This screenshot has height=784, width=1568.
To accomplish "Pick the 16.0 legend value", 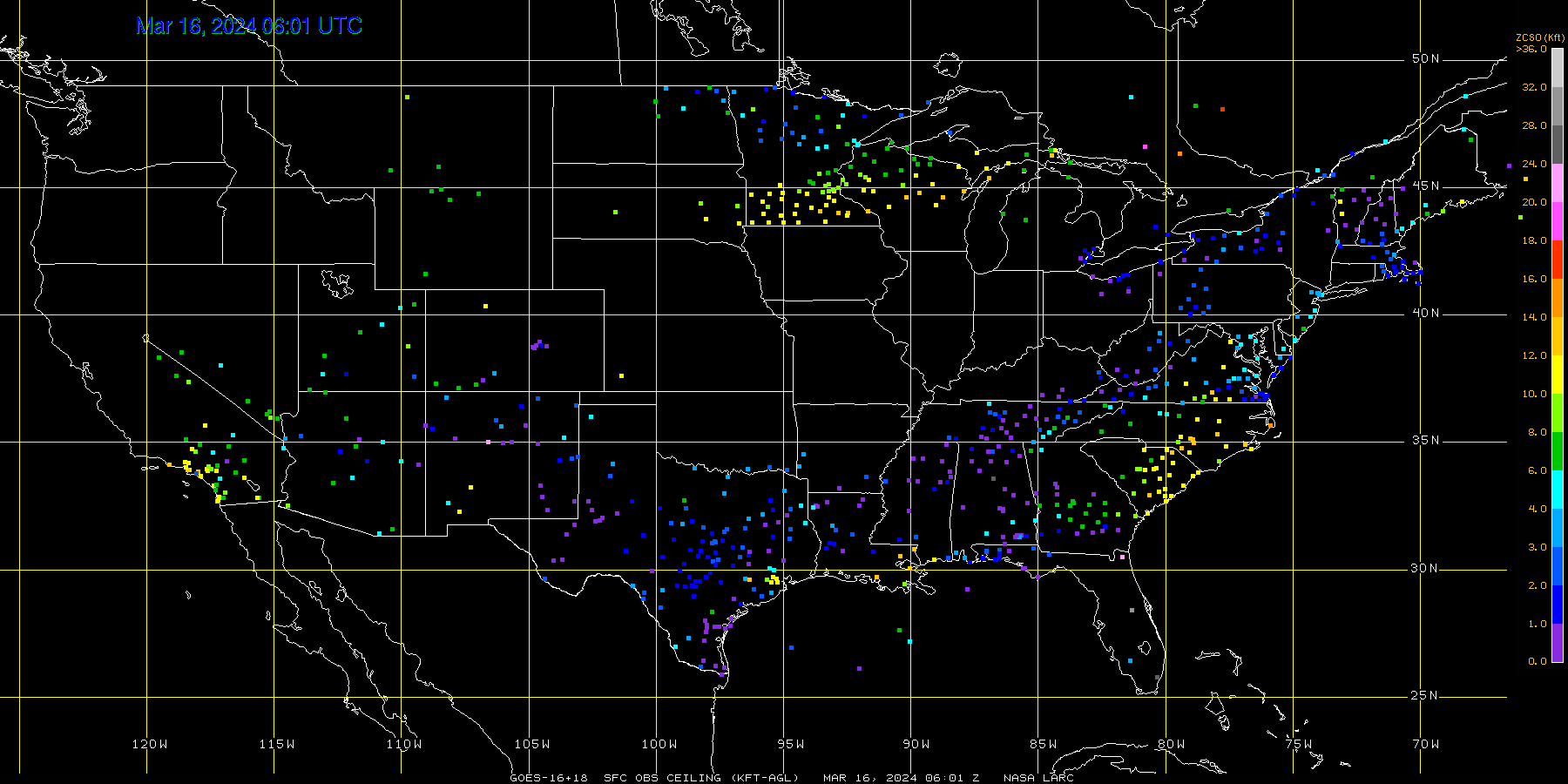I will [1535, 279].
